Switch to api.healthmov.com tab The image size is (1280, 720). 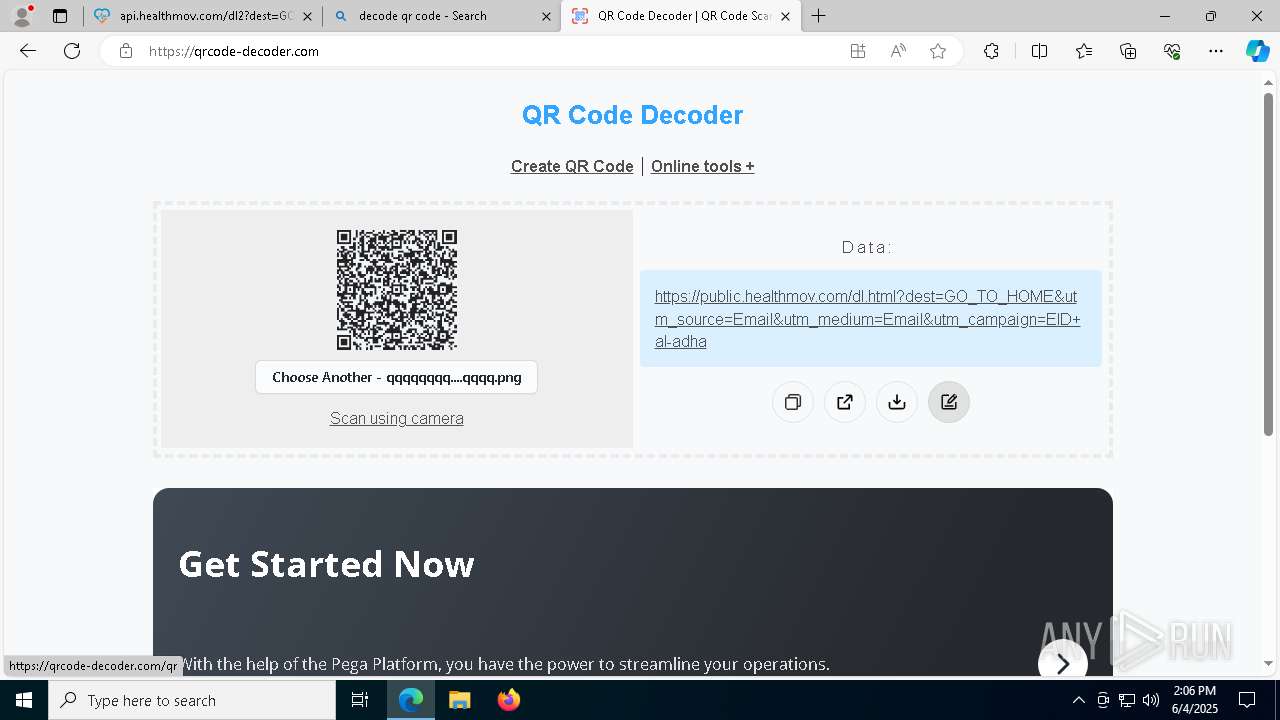click(x=202, y=16)
